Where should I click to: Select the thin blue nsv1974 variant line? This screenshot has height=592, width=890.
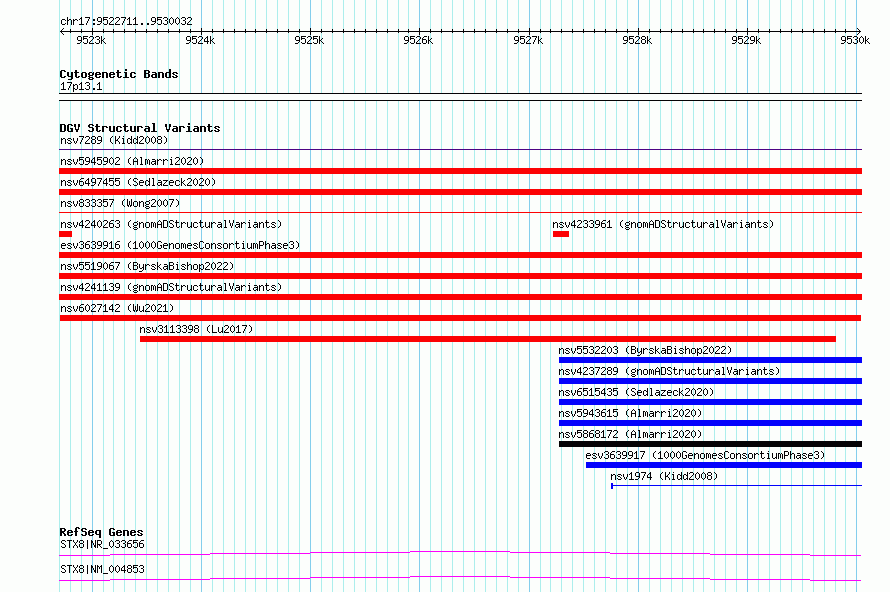(x=736, y=486)
